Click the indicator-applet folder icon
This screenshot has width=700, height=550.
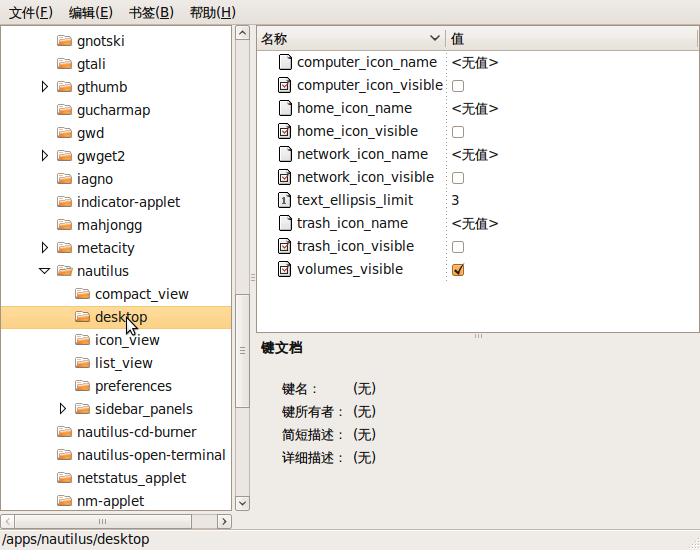tap(65, 202)
